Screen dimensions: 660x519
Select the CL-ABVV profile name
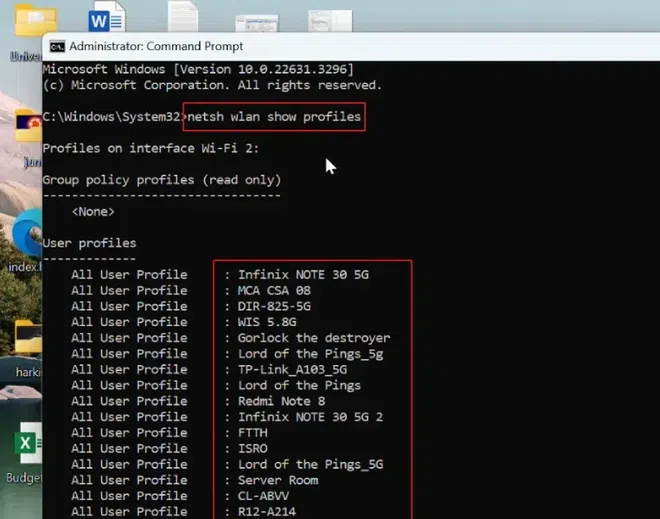(263, 496)
